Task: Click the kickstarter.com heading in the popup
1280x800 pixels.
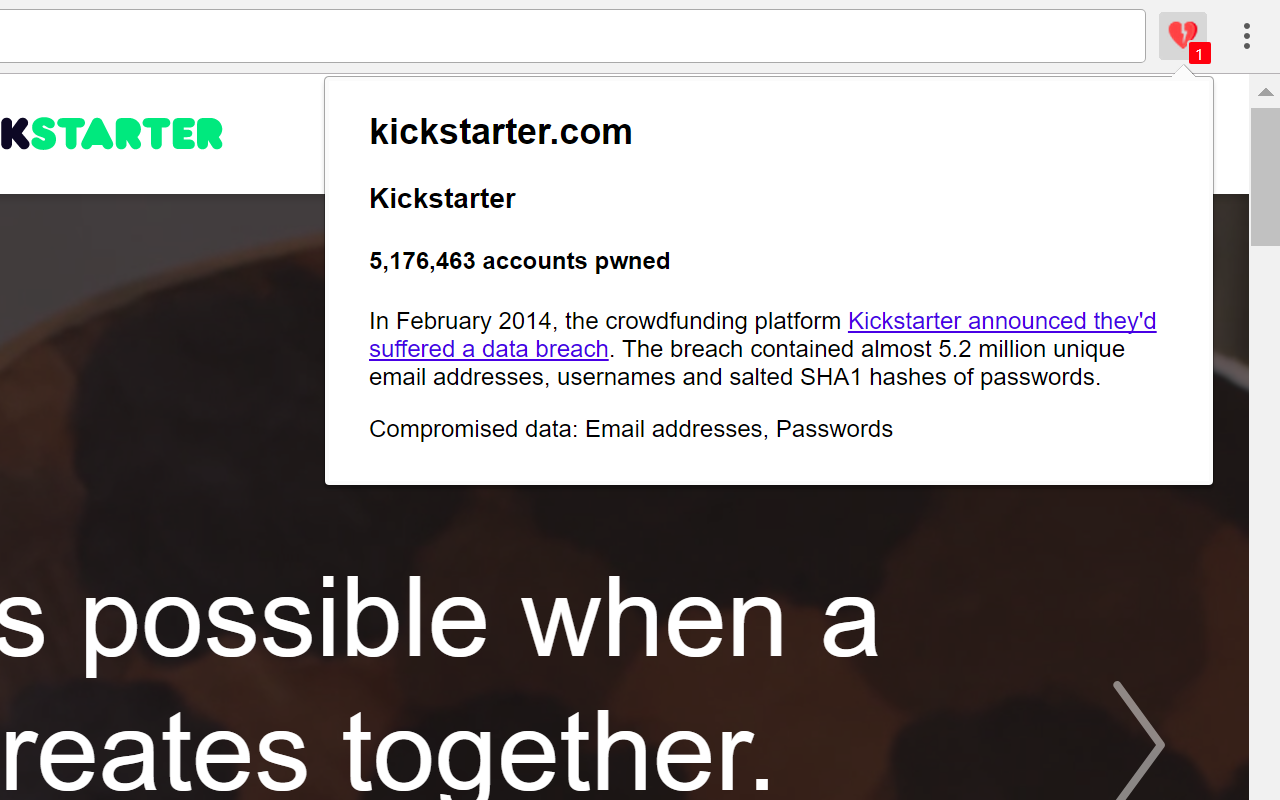Action: [501, 132]
